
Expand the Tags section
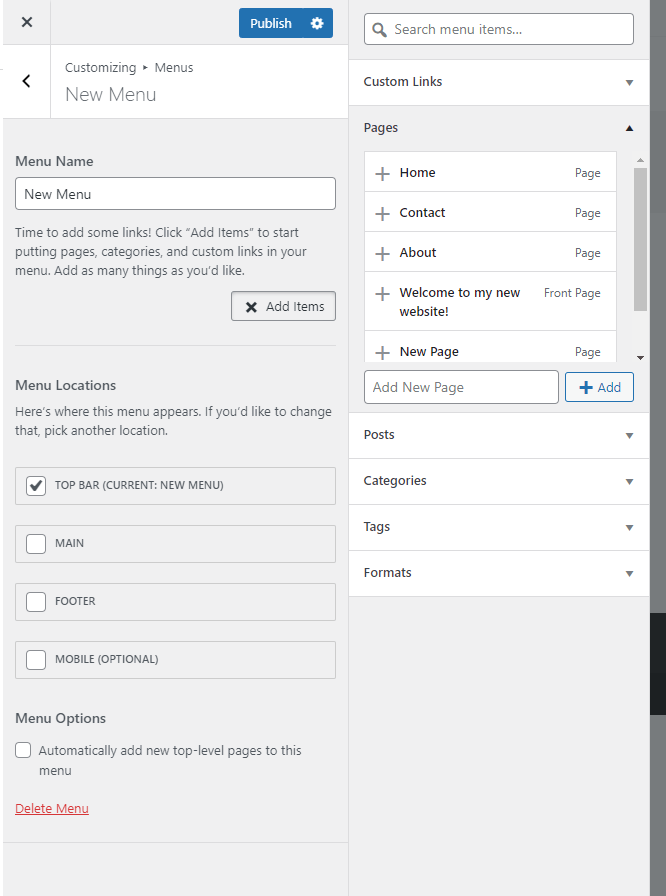(499, 527)
